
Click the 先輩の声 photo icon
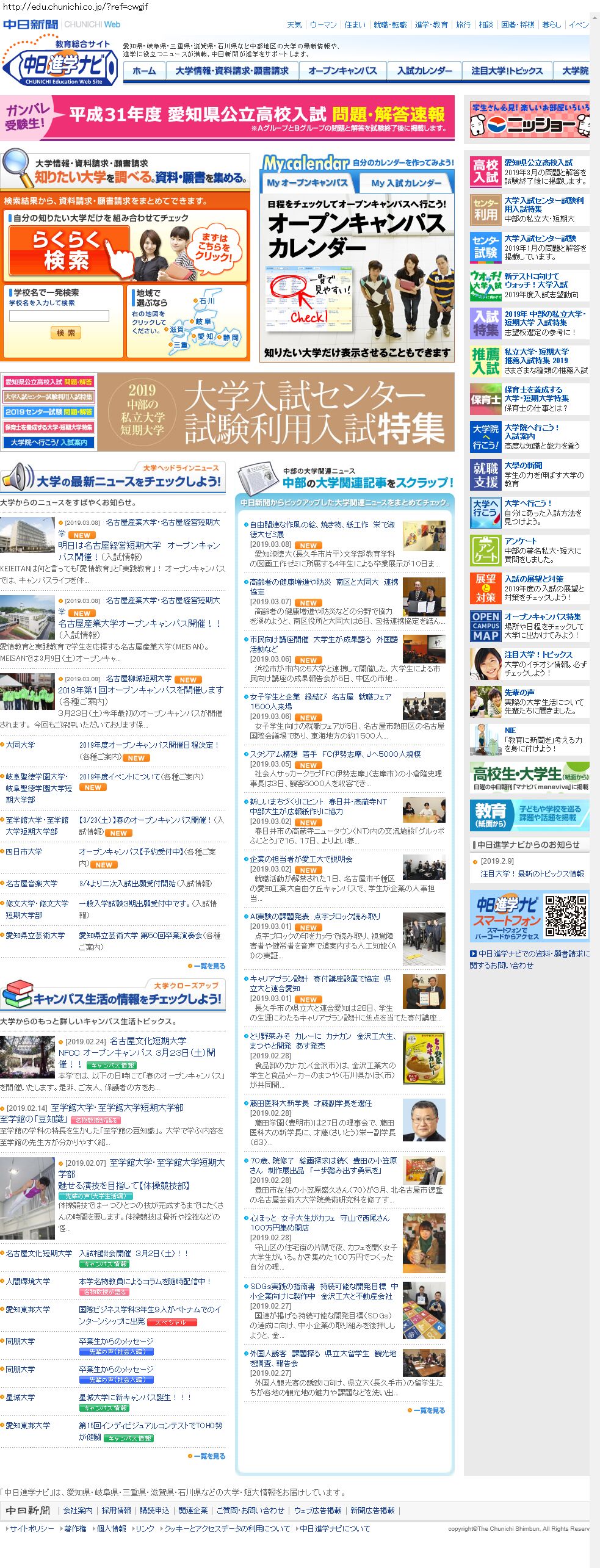point(485,701)
